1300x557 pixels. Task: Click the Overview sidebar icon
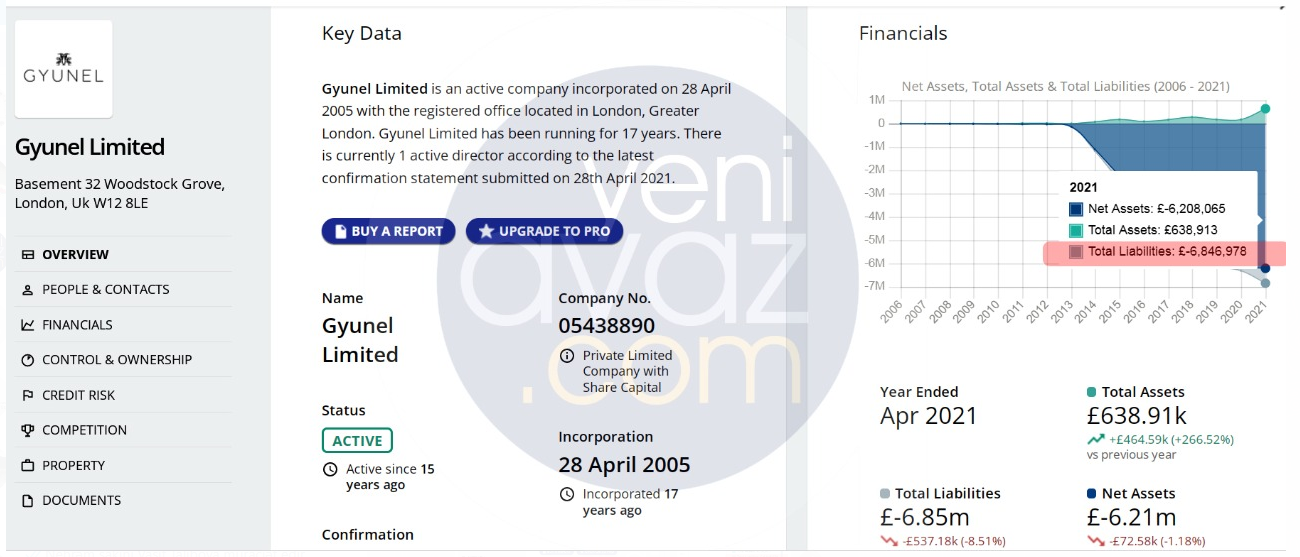tap(27, 254)
